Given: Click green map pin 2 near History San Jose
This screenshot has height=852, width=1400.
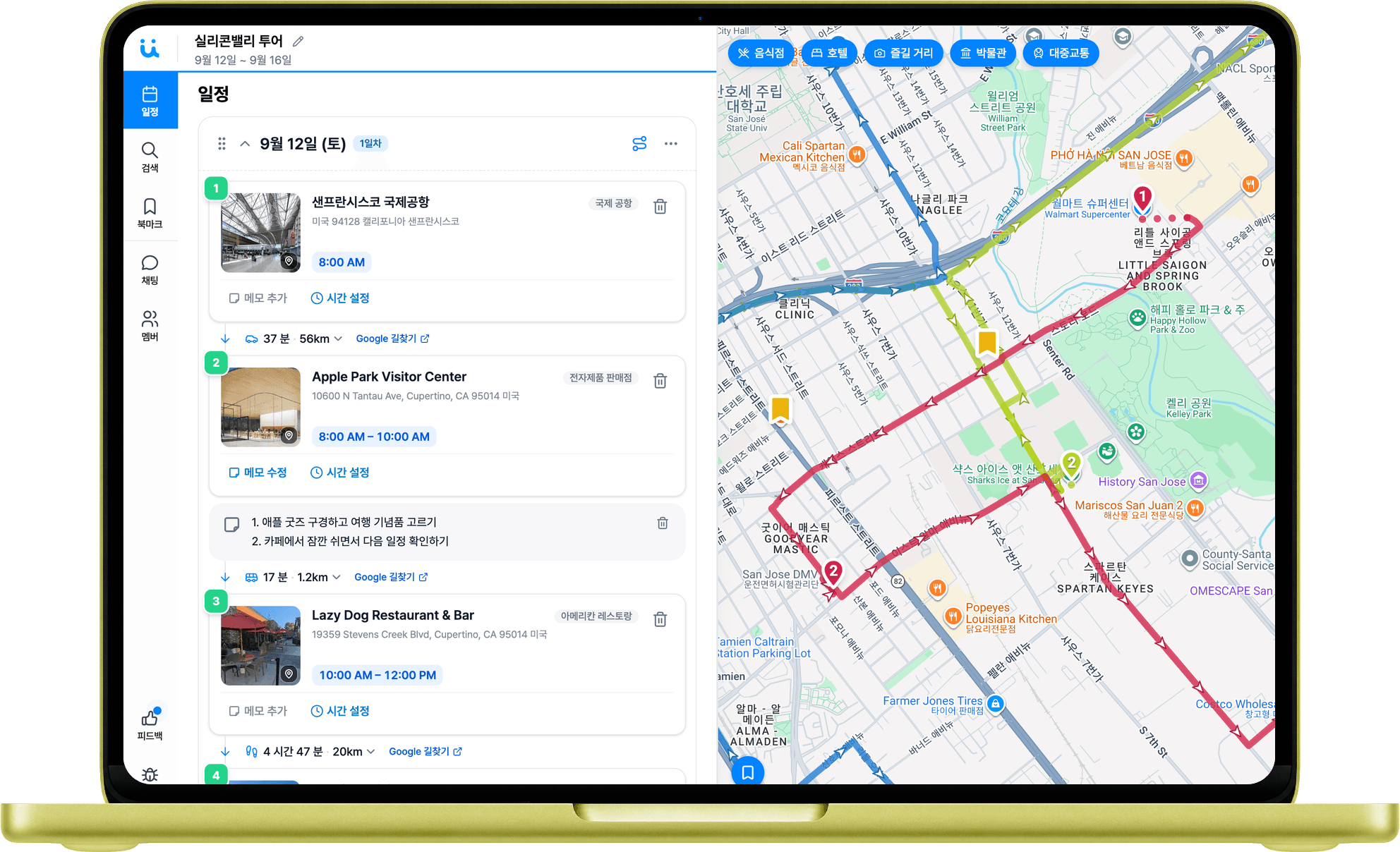Looking at the screenshot, I should click(x=1071, y=465).
